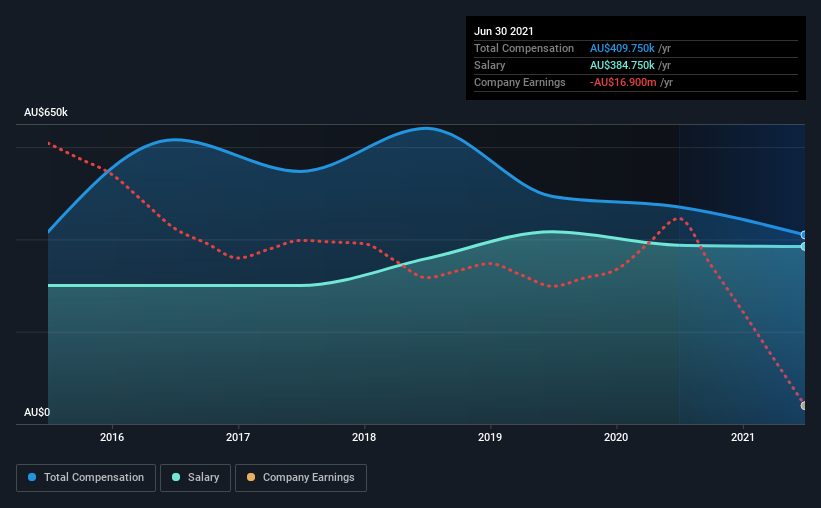This screenshot has height=508, width=821.
Task: Click the blue Total Compensation legend dot
Action: point(32,477)
